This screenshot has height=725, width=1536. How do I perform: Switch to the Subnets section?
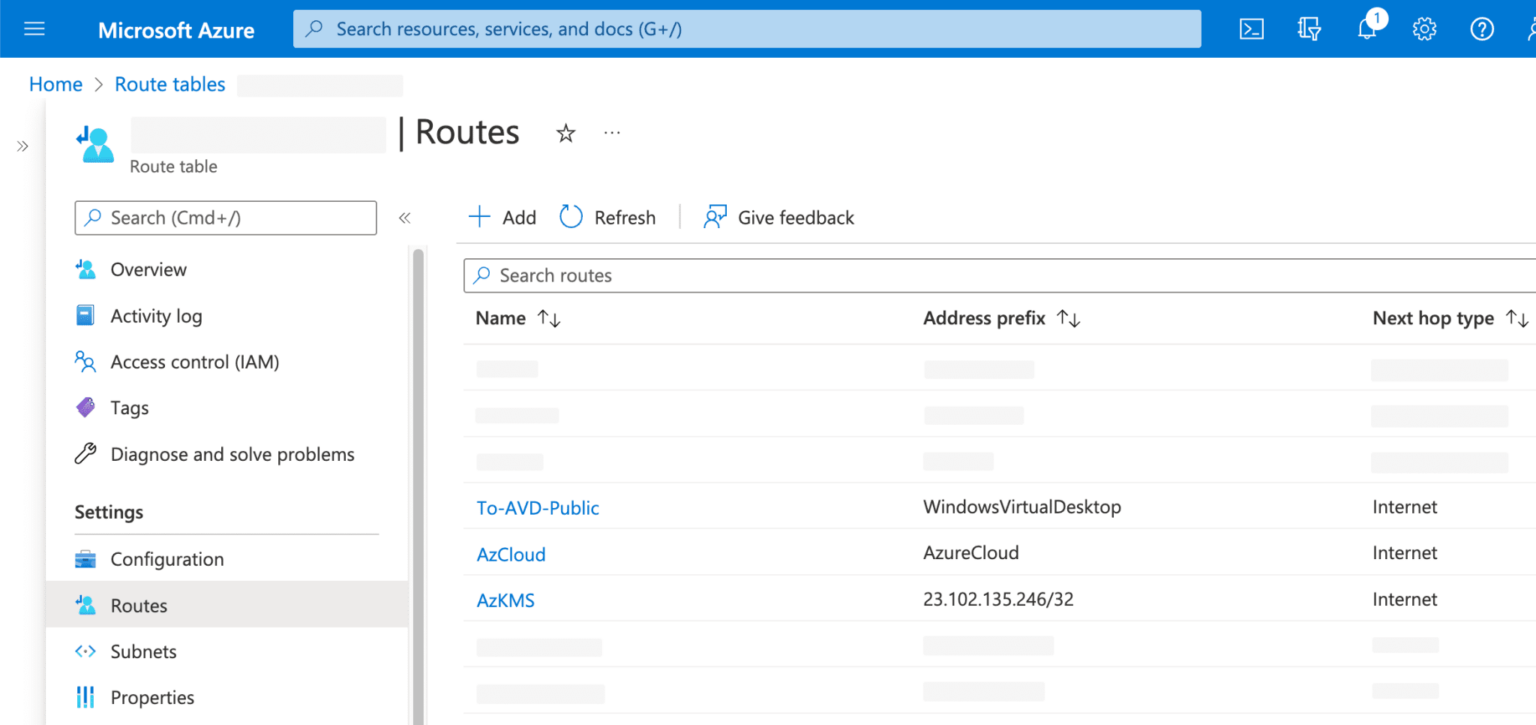(141, 651)
